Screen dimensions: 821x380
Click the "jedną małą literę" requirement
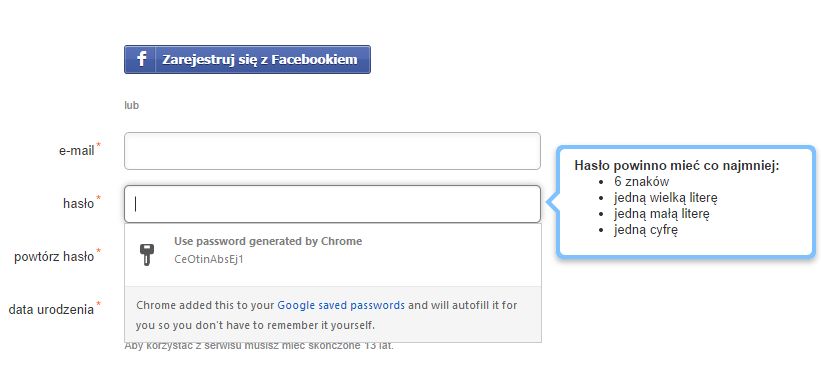click(662, 214)
